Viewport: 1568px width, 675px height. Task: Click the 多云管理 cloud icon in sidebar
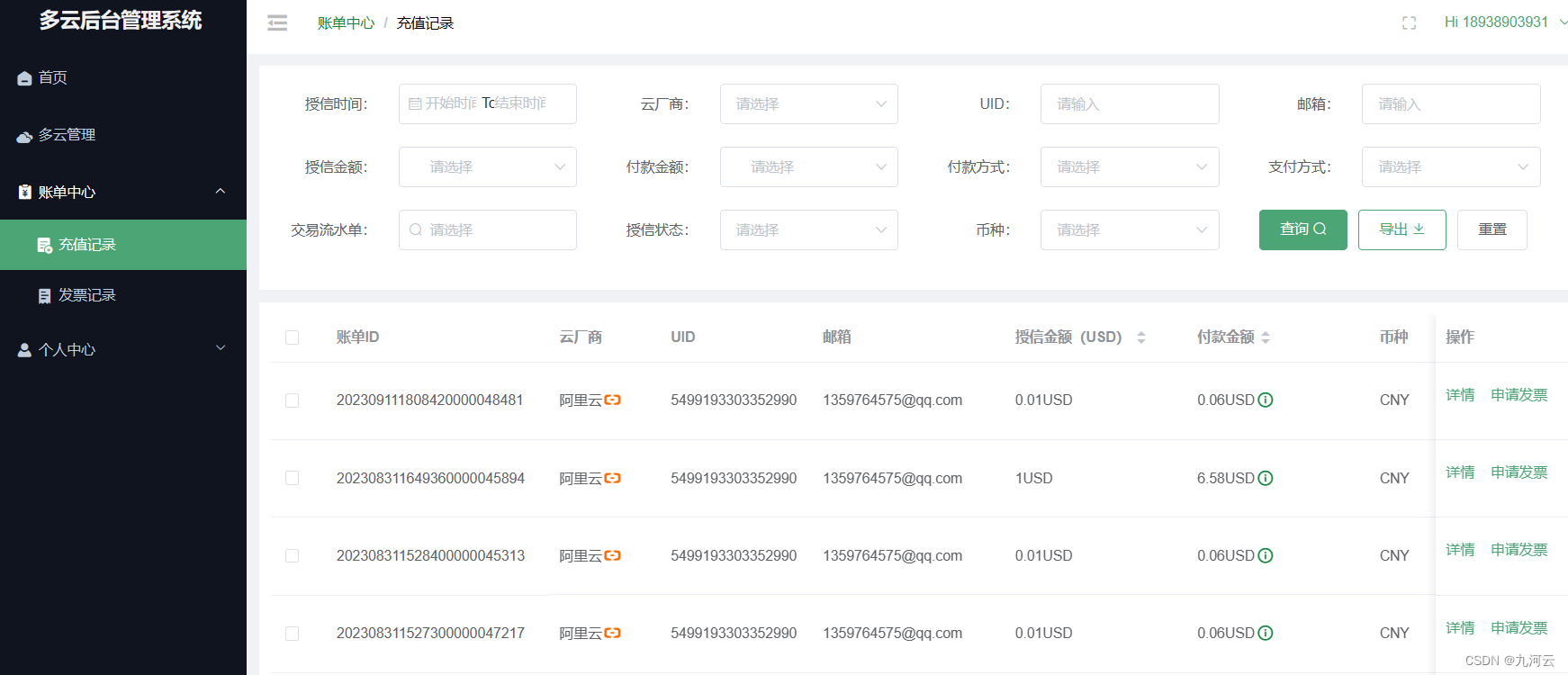point(25,136)
